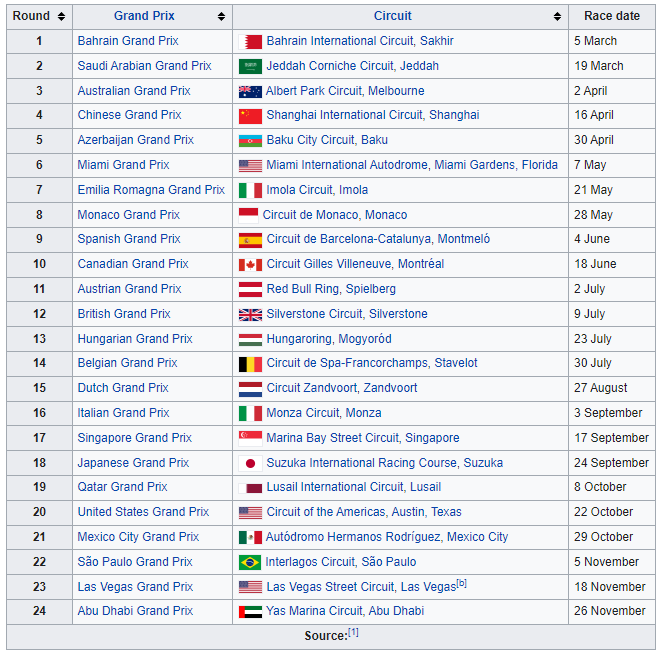Click the Qatar flag icon

click(x=250, y=488)
